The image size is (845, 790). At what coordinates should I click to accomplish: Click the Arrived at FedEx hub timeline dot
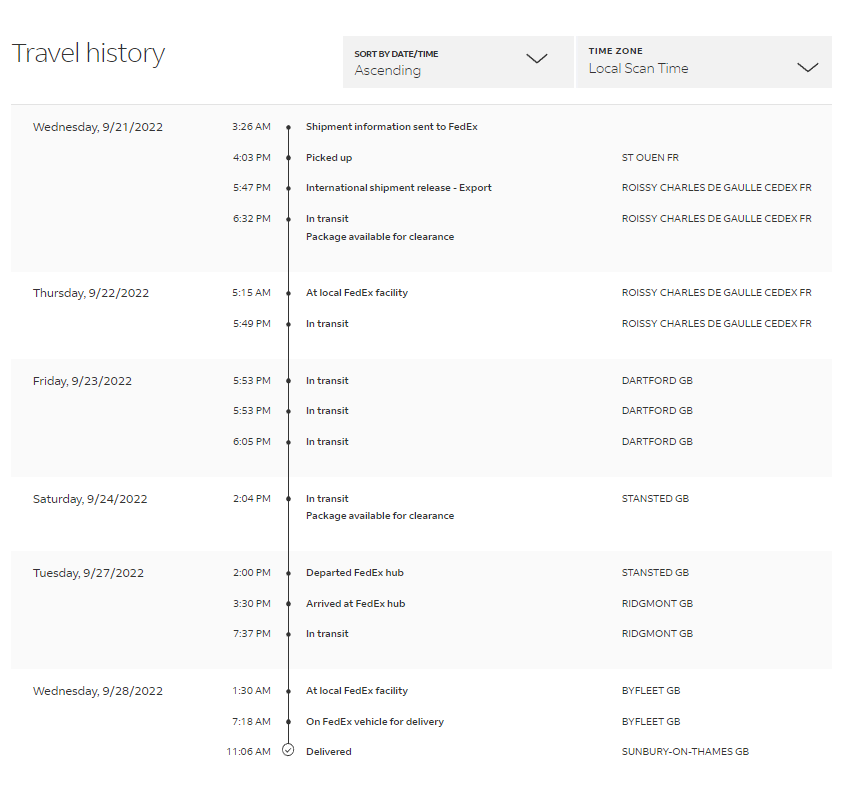click(x=288, y=604)
